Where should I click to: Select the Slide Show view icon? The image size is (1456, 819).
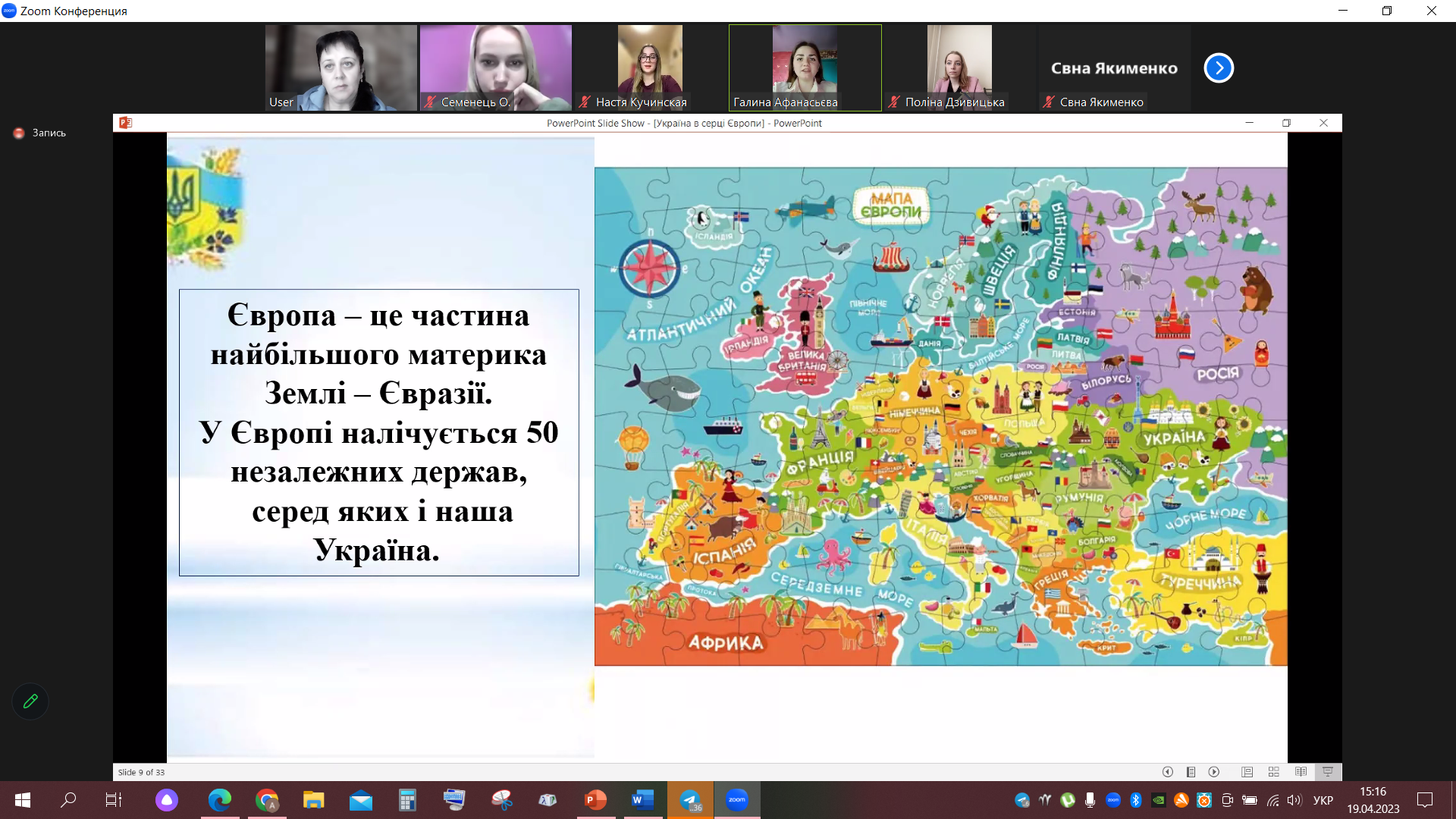click(1328, 772)
